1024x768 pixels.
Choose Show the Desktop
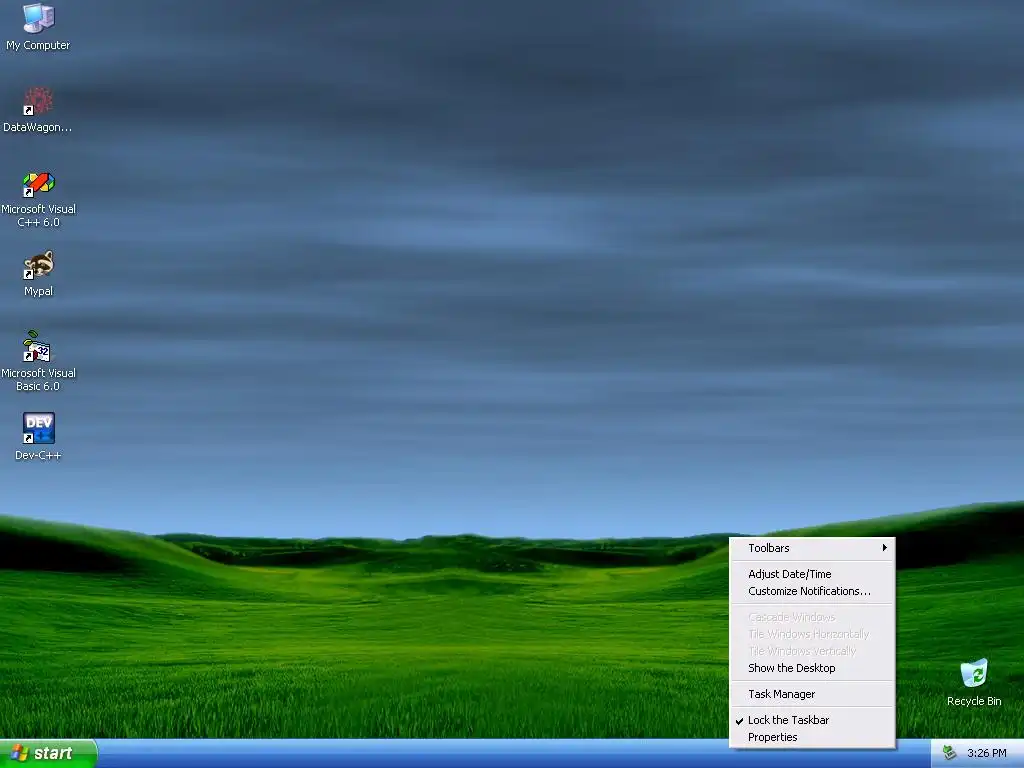(812, 668)
